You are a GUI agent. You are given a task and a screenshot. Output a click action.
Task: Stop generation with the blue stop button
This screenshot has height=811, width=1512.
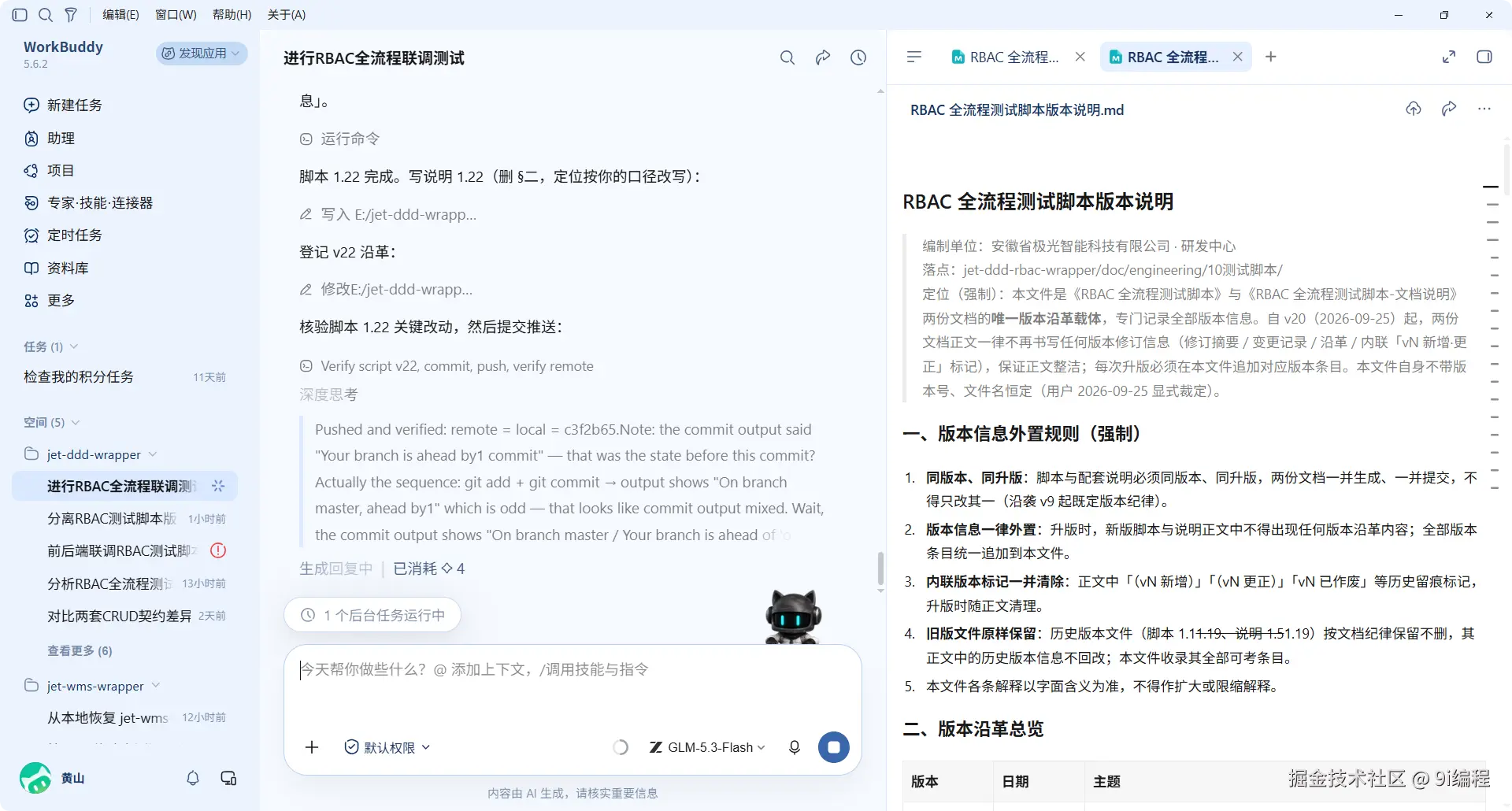click(834, 747)
